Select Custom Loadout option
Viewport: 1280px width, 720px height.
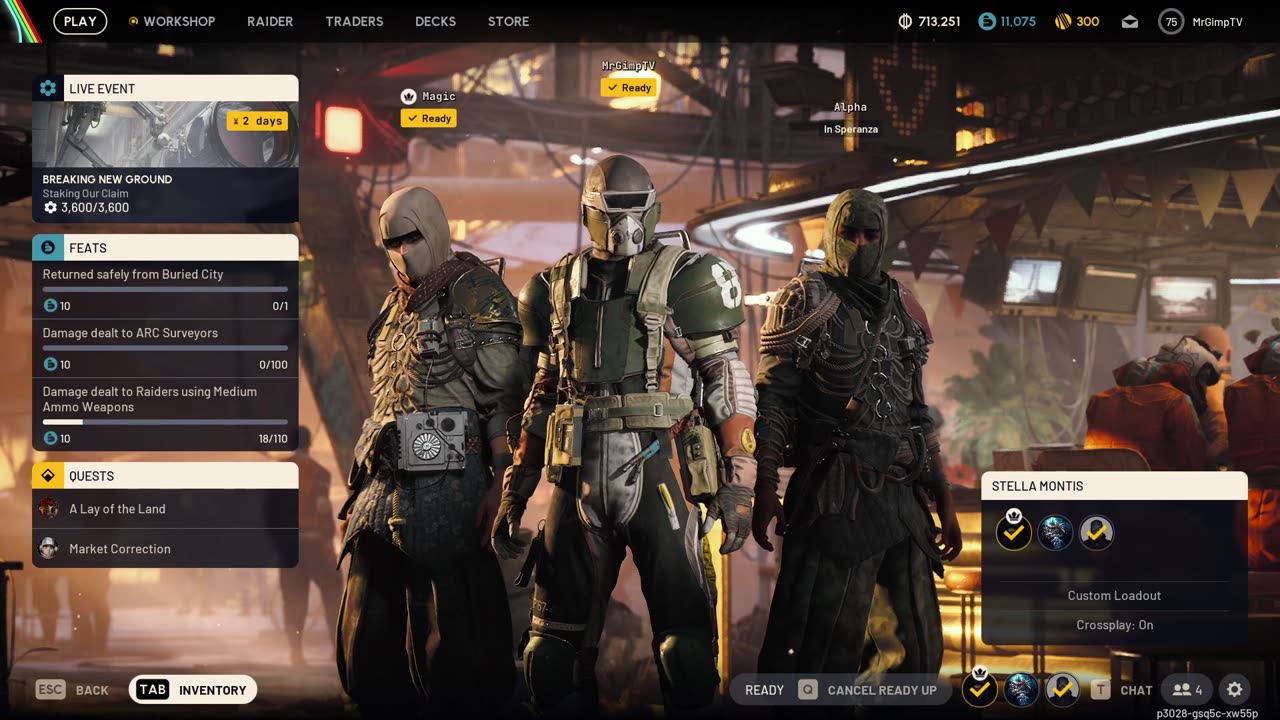[x=1114, y=596]
